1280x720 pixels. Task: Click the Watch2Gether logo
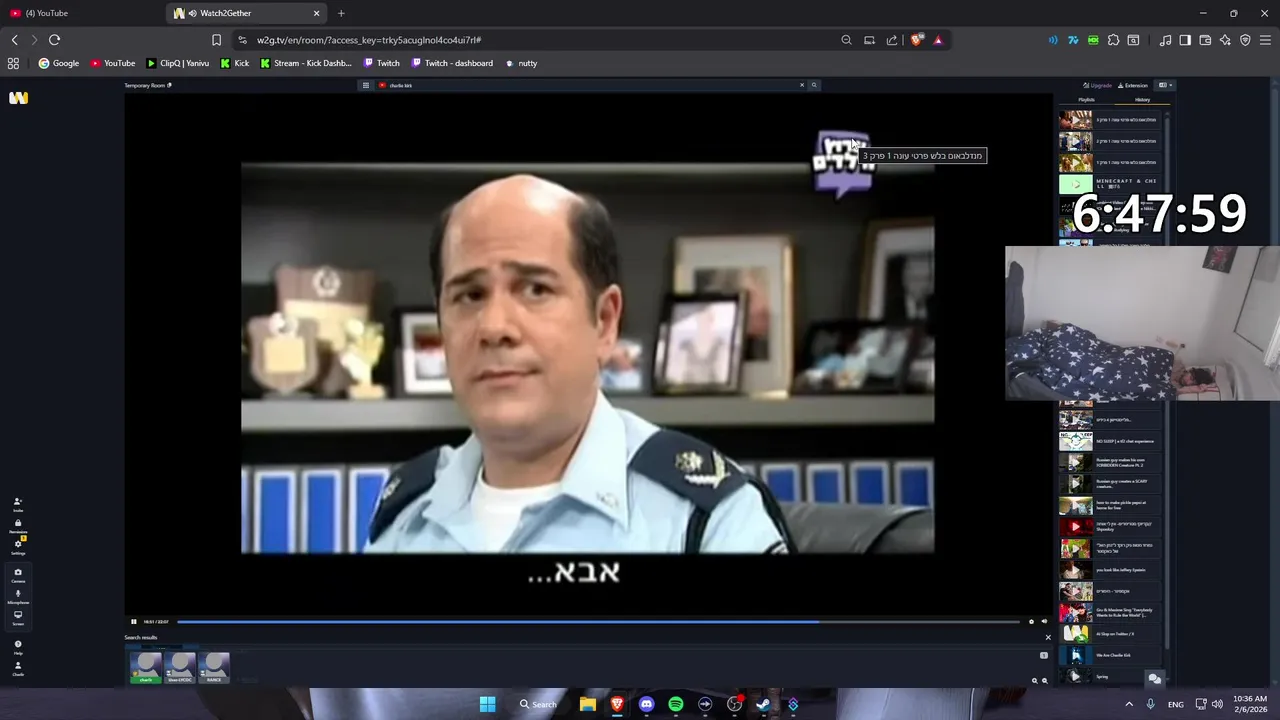[18, 97]
